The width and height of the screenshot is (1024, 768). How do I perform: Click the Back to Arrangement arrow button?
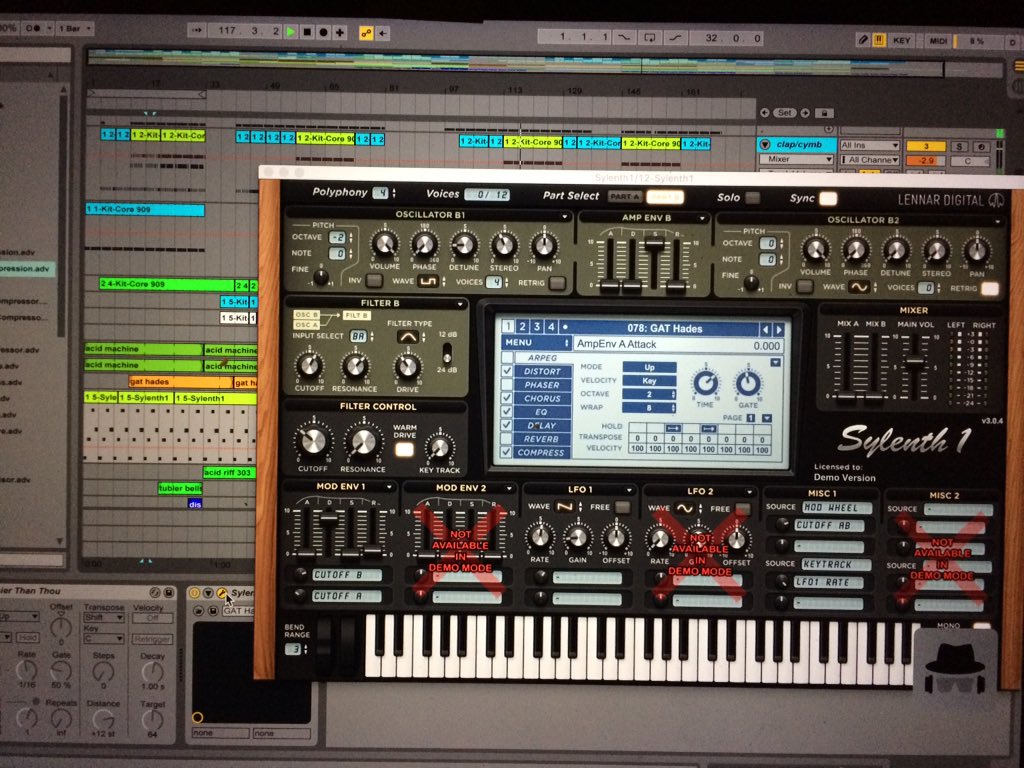[383, 33]
